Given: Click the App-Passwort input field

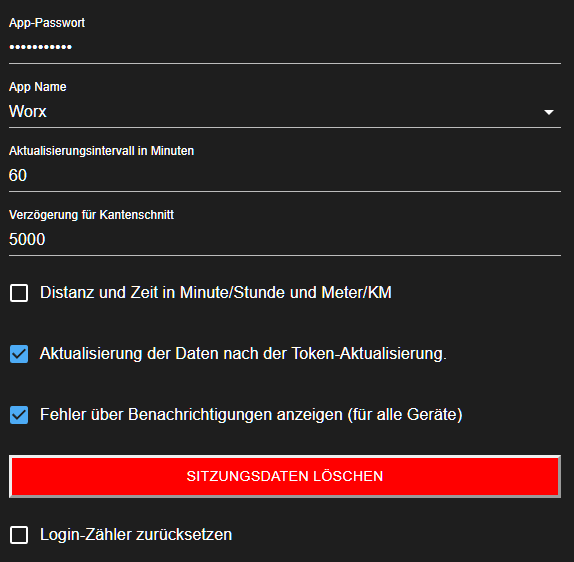Looking at the screenshot, I should tap(285, 47).
